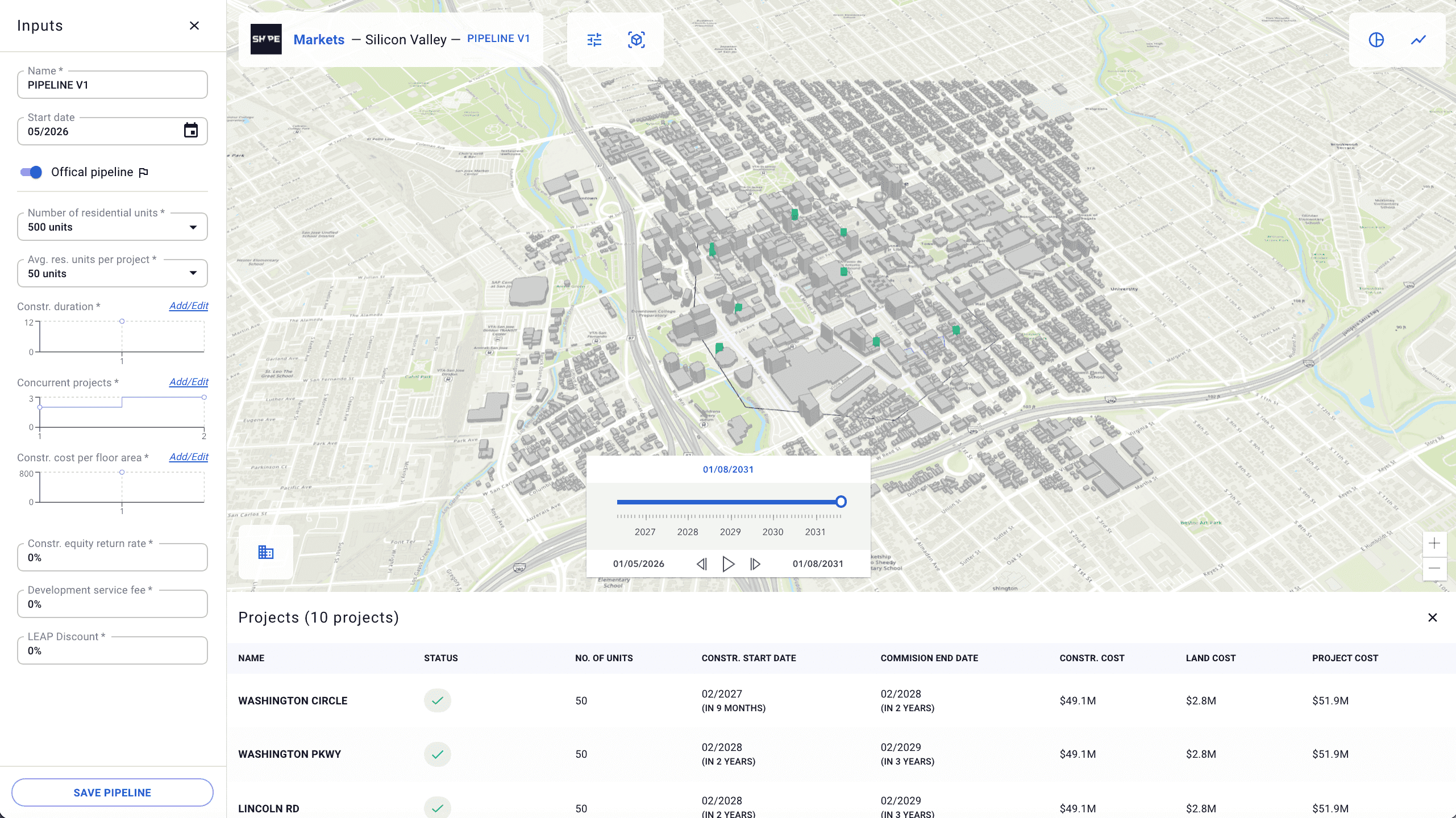This screenshot has height=818, width=1456.
Task: Open Markets breadcrumb link
Action: (x=319, y=40)
